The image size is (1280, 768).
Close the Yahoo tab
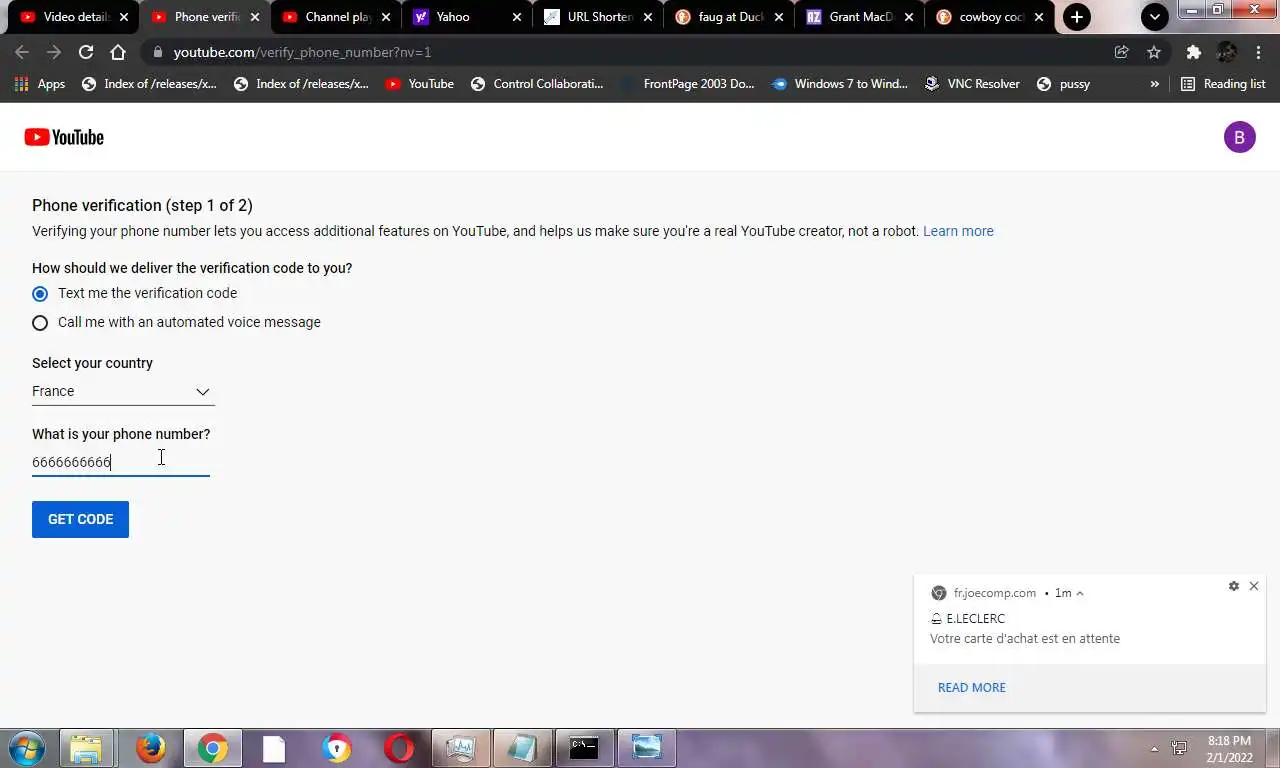[517, 17]
